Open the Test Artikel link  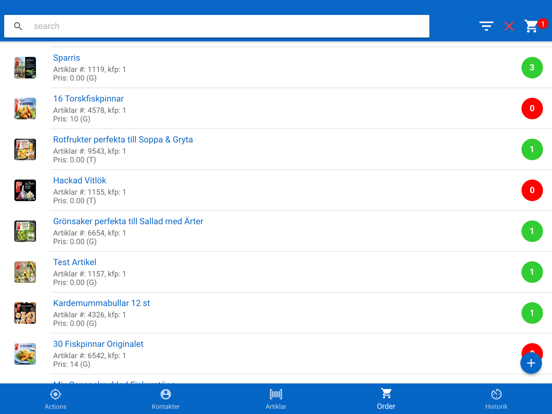click(x=75, y=262)
